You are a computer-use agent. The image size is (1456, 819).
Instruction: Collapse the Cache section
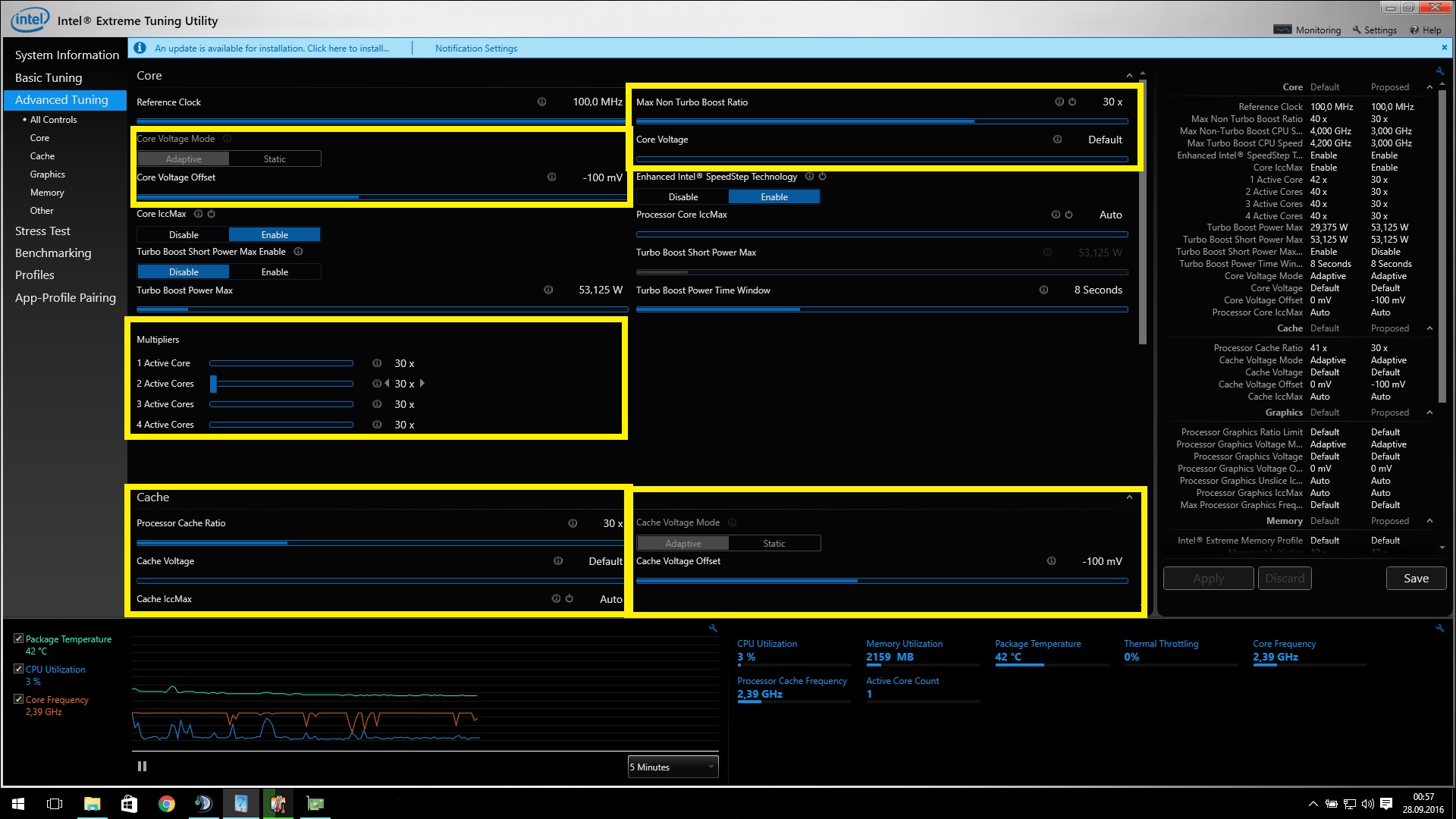pos(1129,497)
